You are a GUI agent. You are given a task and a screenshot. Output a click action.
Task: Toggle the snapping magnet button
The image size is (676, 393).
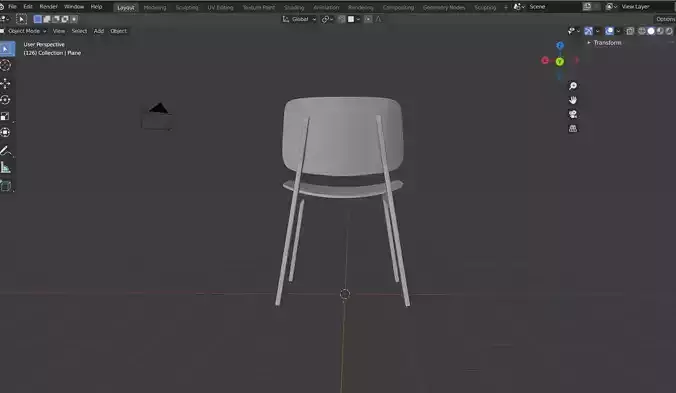coord(342,19)
